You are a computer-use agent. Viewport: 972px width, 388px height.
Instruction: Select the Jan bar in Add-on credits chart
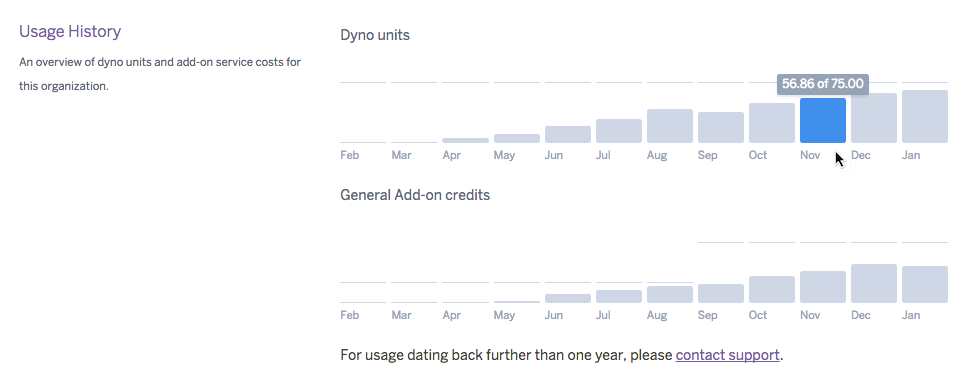coord(924,284)
